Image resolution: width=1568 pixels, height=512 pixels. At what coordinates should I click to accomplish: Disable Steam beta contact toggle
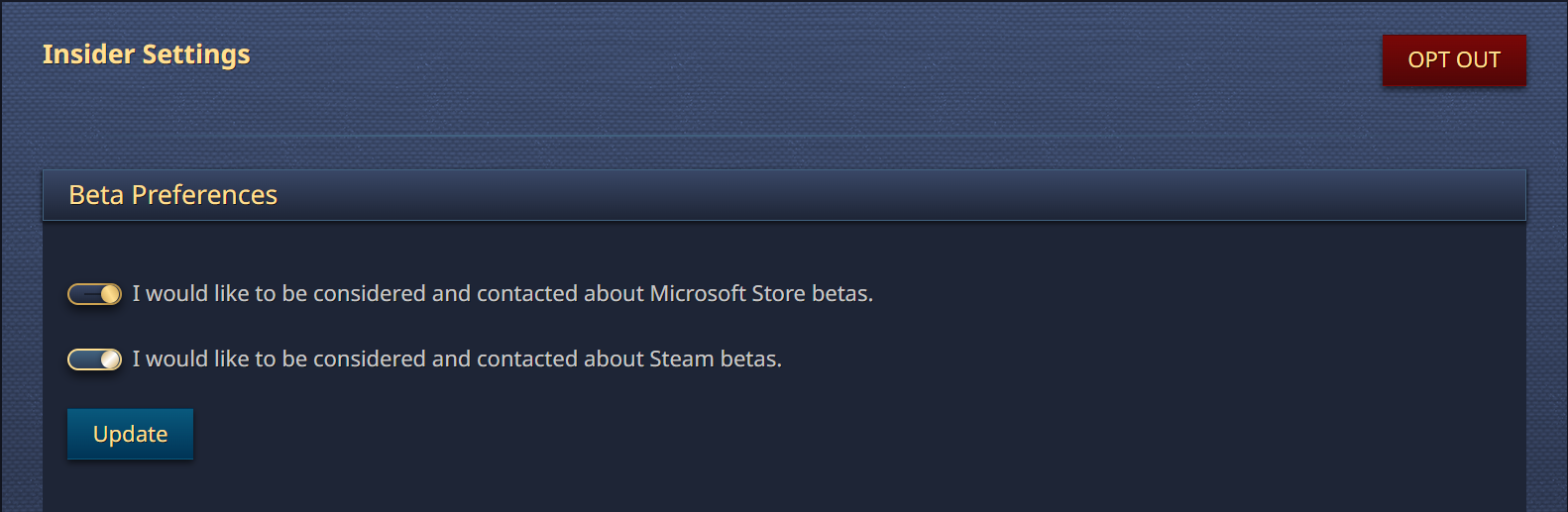coord(94,359)
